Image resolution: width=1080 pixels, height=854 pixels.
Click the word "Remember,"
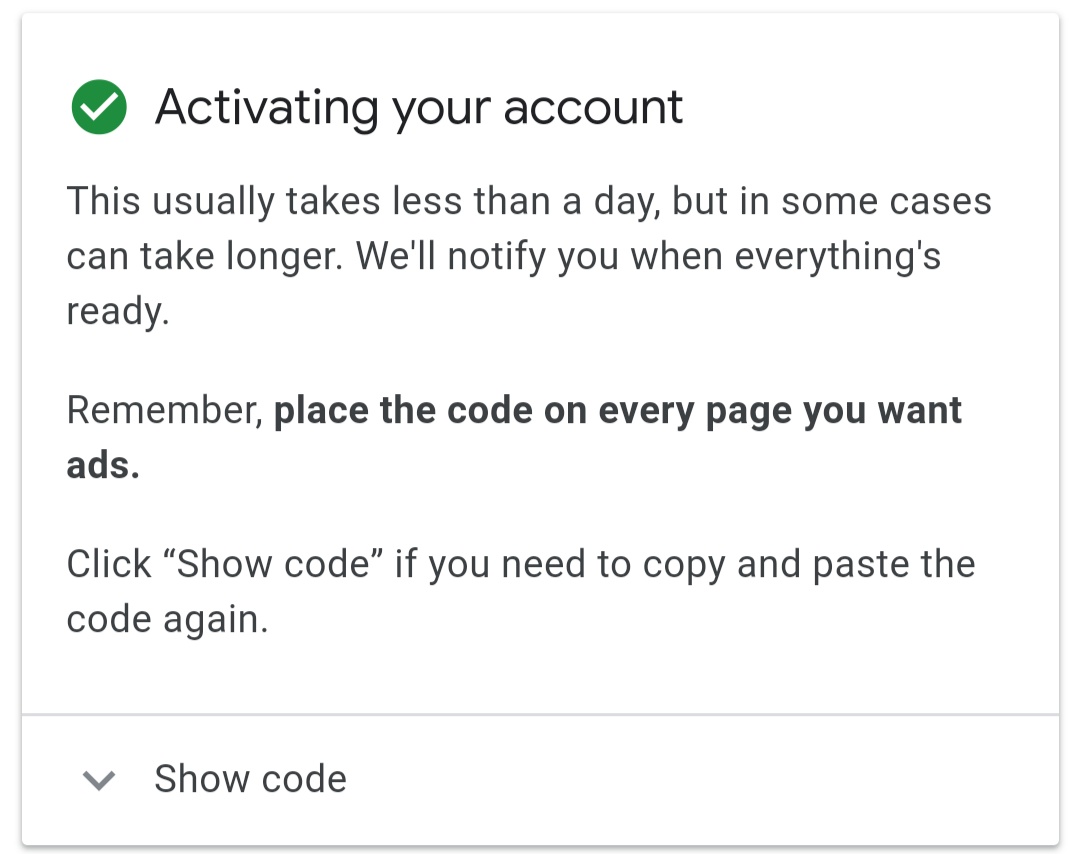coord(165,411)
